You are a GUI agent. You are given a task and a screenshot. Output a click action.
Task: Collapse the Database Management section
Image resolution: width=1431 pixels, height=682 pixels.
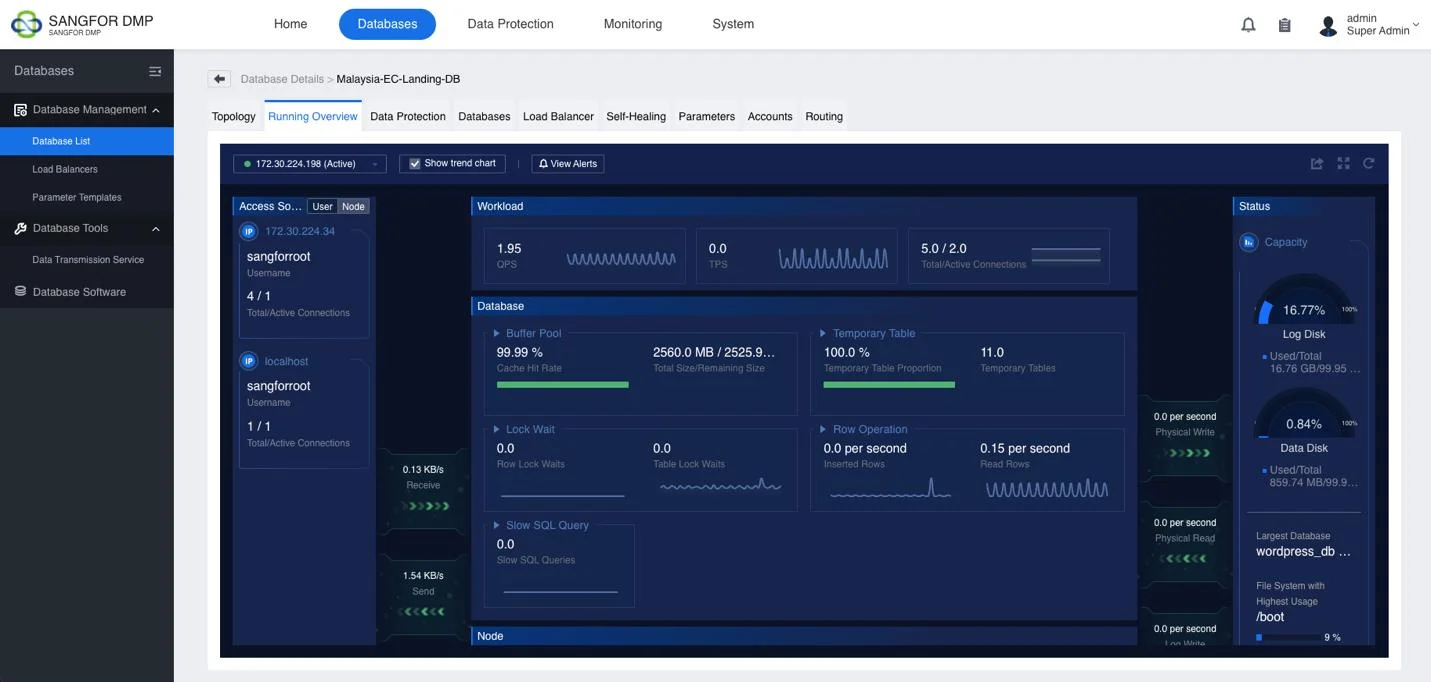tap(156, 110)
